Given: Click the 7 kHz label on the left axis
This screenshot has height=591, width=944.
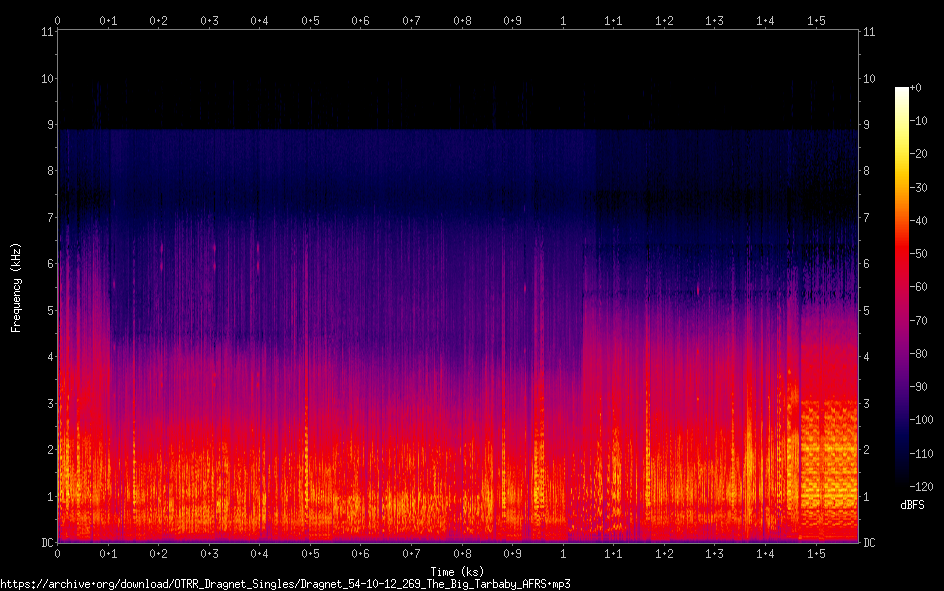Looking at the screenshot, I should pyautogui.click(x=49, y=218).
